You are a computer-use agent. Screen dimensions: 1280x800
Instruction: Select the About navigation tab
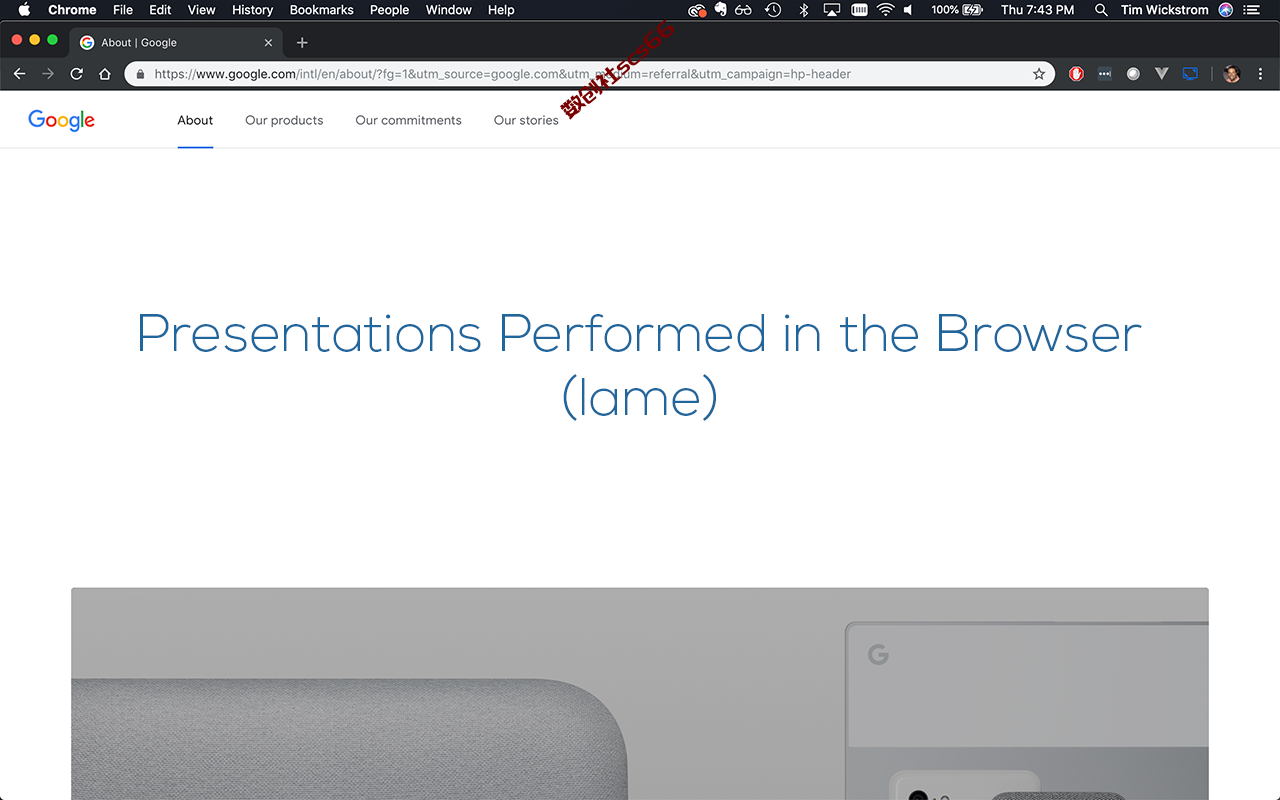pyautogui.click(x=195, y=120)
